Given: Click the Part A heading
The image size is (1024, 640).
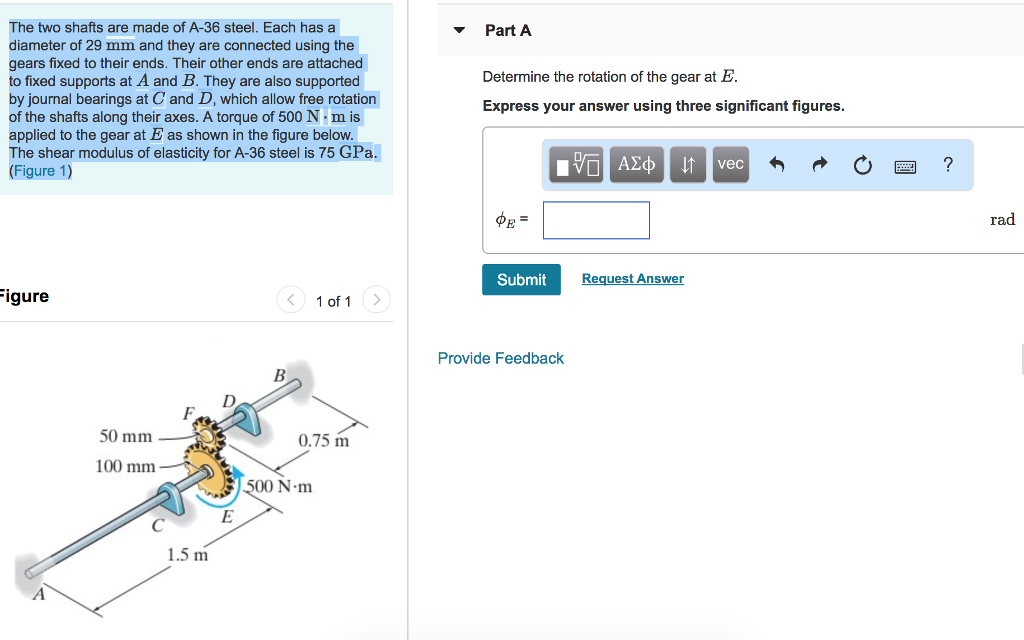Looking at the screenshot, I should (x=508, y=30).
